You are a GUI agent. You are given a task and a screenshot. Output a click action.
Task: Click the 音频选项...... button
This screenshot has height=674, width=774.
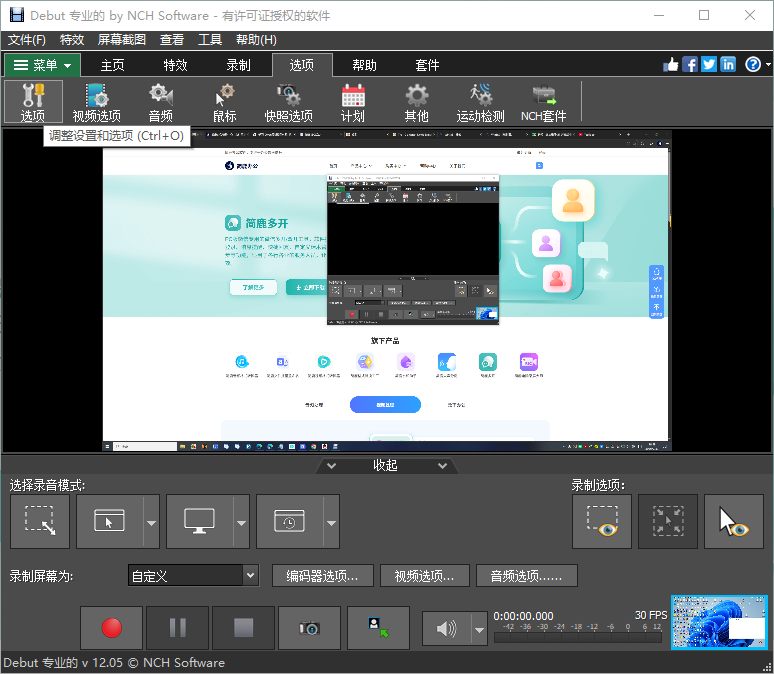click(x=527, y=575)
